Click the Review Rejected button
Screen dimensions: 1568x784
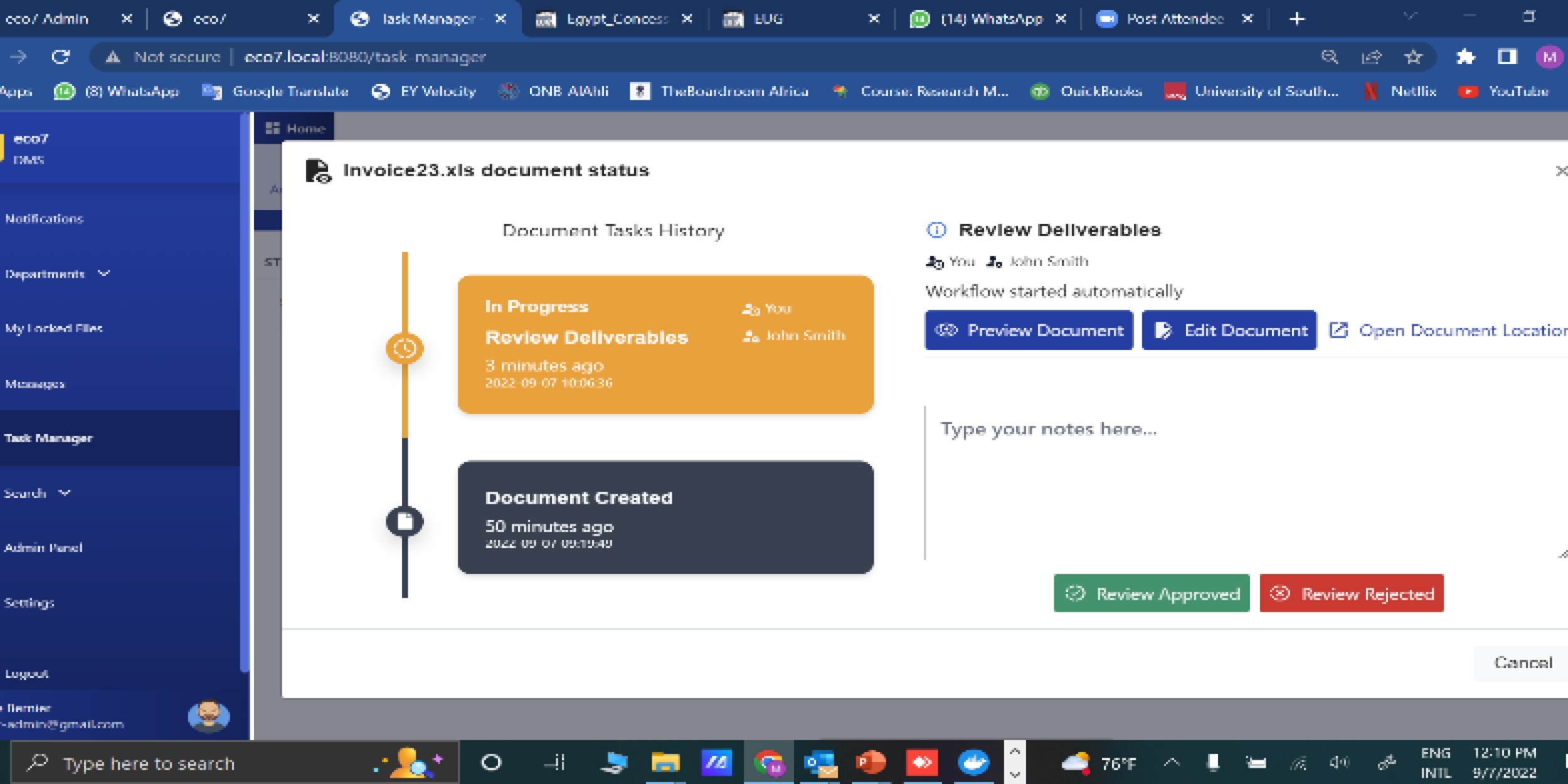coord(1352,593)
